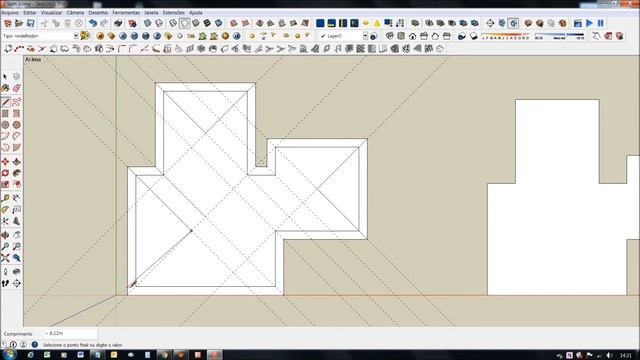This screenshot has height=360, width=640.
Task: Open the Ajuda menu
Action: [x=196, y=13]
